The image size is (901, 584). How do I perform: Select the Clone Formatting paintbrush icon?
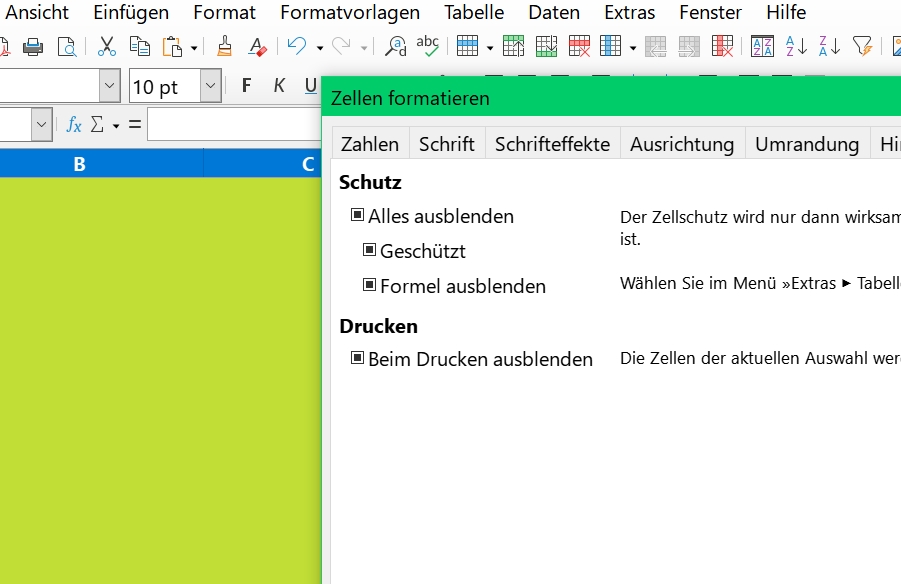225,47
